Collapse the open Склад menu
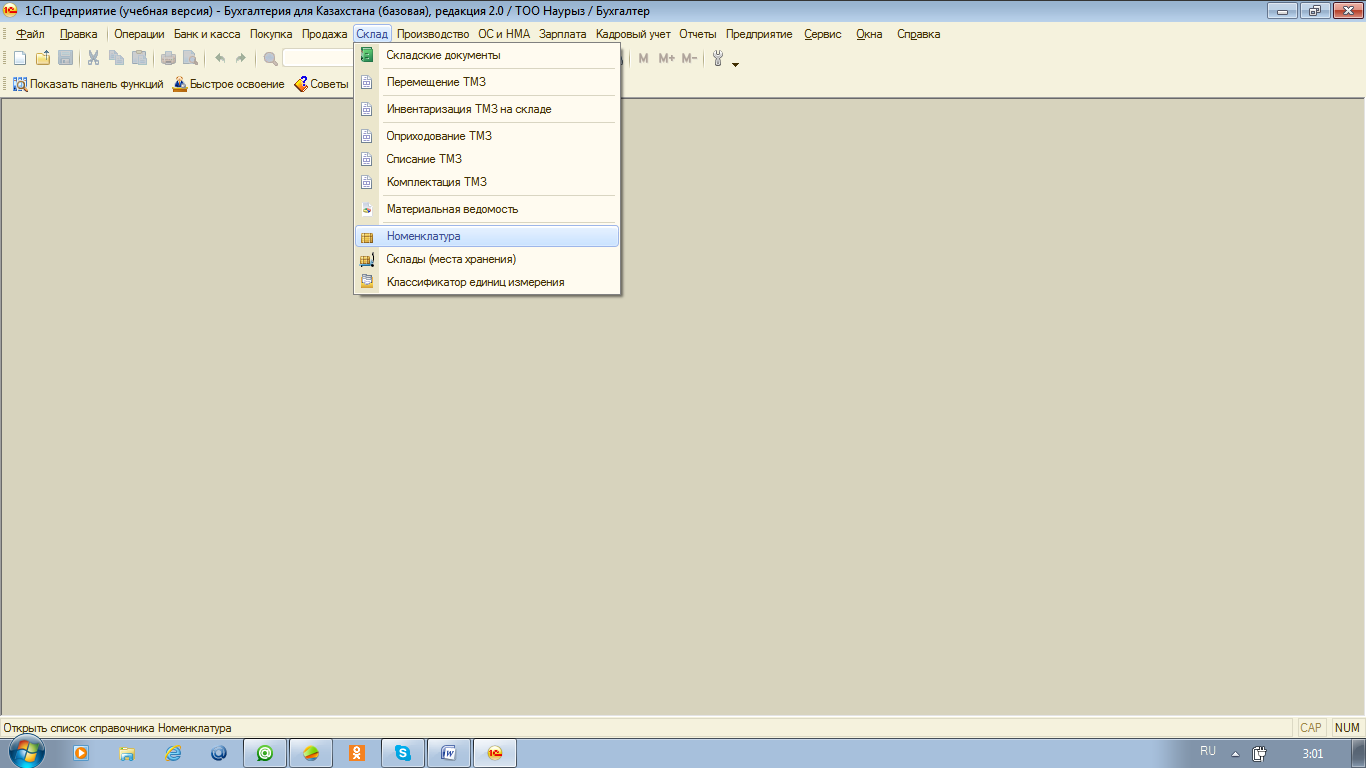Image resolution: width=1366 pixels, height=768 pixels. tap(372, 34)
